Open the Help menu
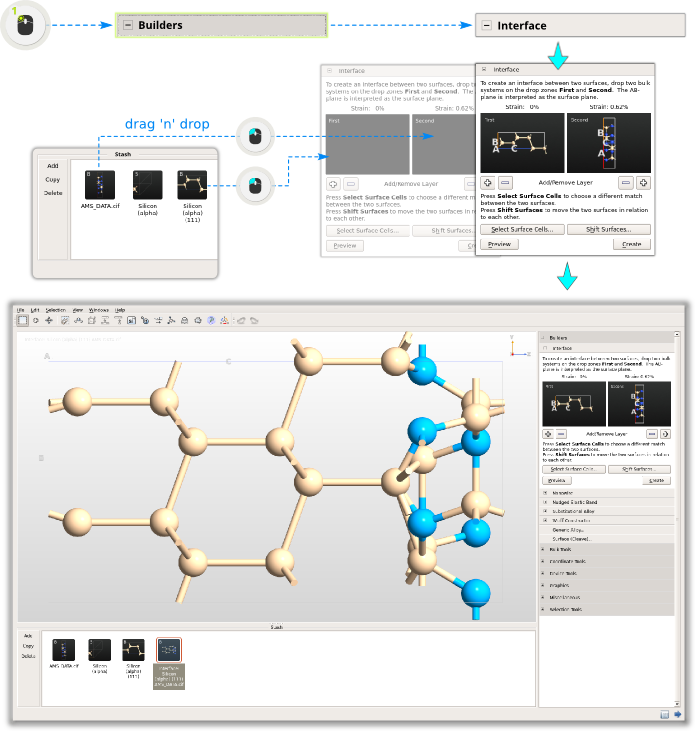This screenshot has width=695, height=731. (x=120, y=310)
